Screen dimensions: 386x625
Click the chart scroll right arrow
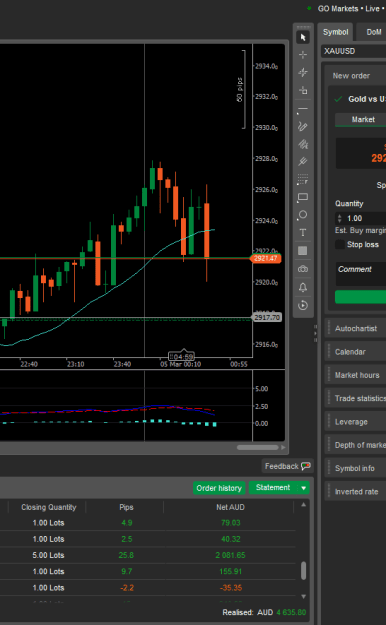coord(284,447)
